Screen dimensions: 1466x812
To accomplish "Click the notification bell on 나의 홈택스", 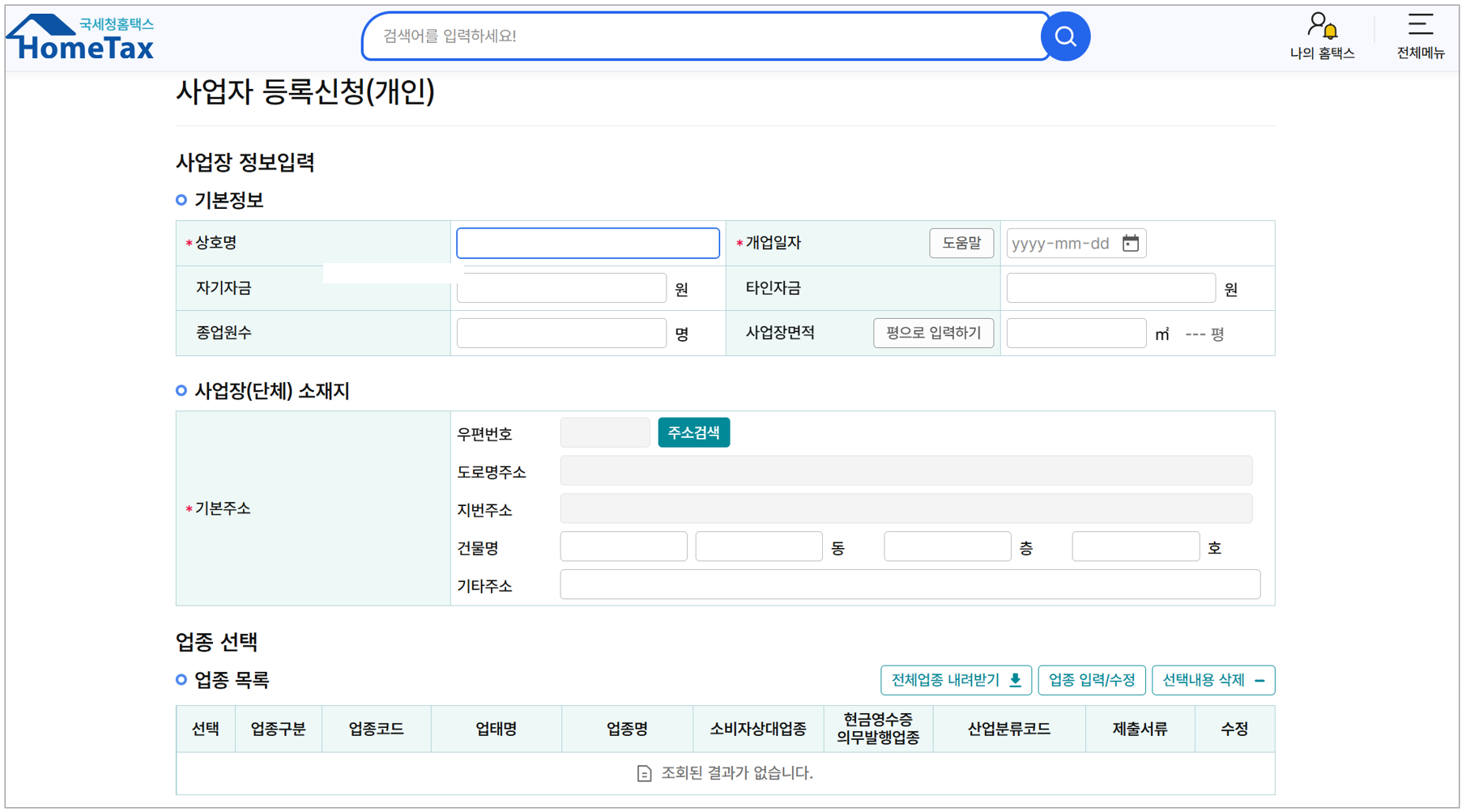I will point(1329,31).
